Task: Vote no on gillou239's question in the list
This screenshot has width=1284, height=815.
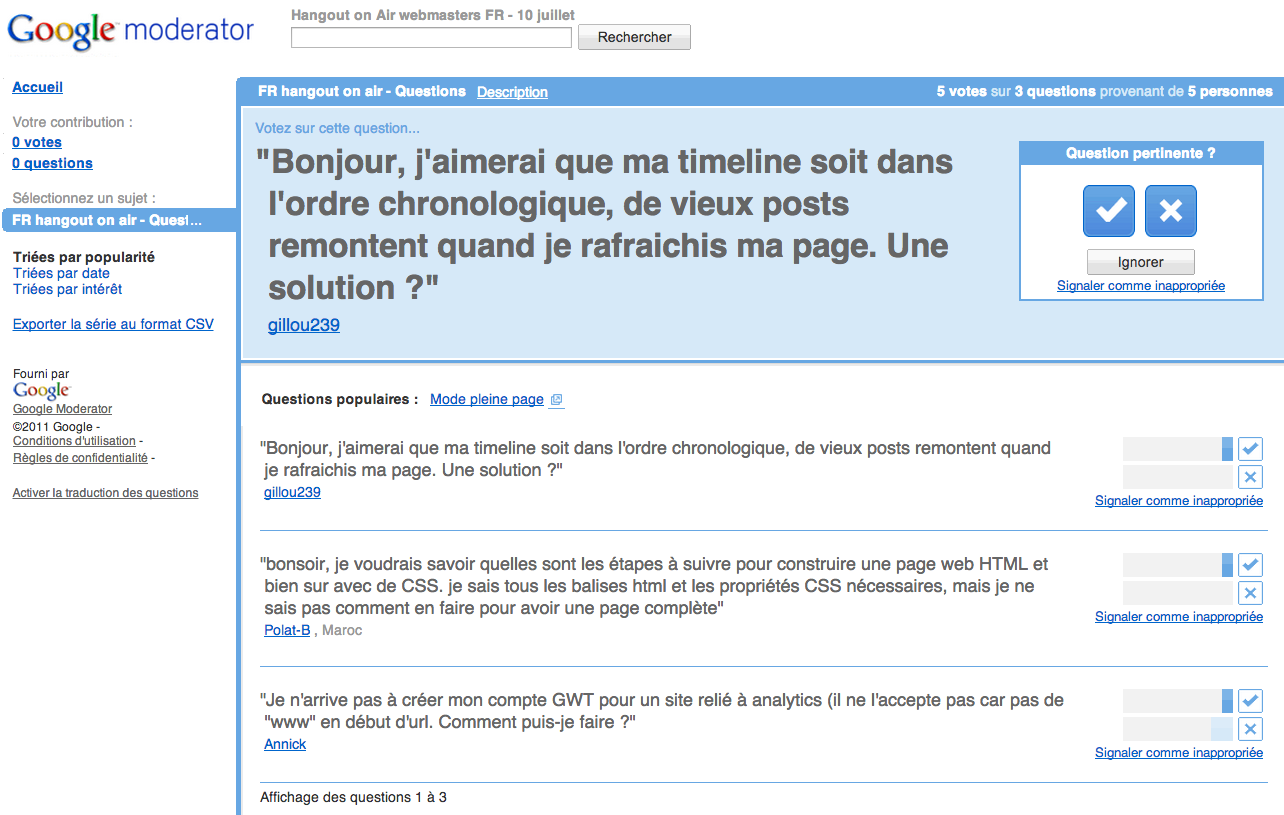Action: coord(1250,477)
